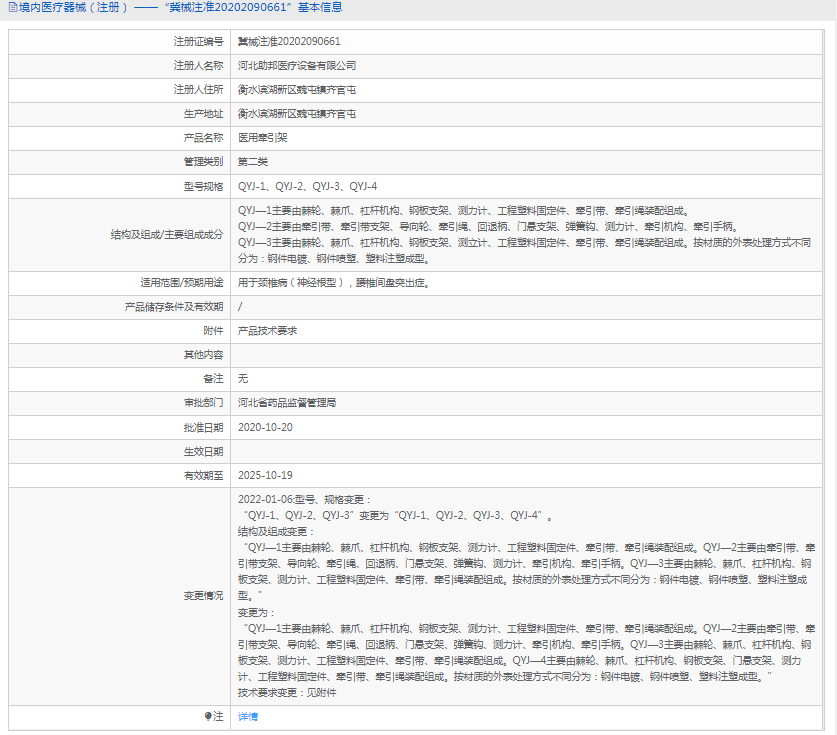Select 第二类 management category value

[253, 162]
